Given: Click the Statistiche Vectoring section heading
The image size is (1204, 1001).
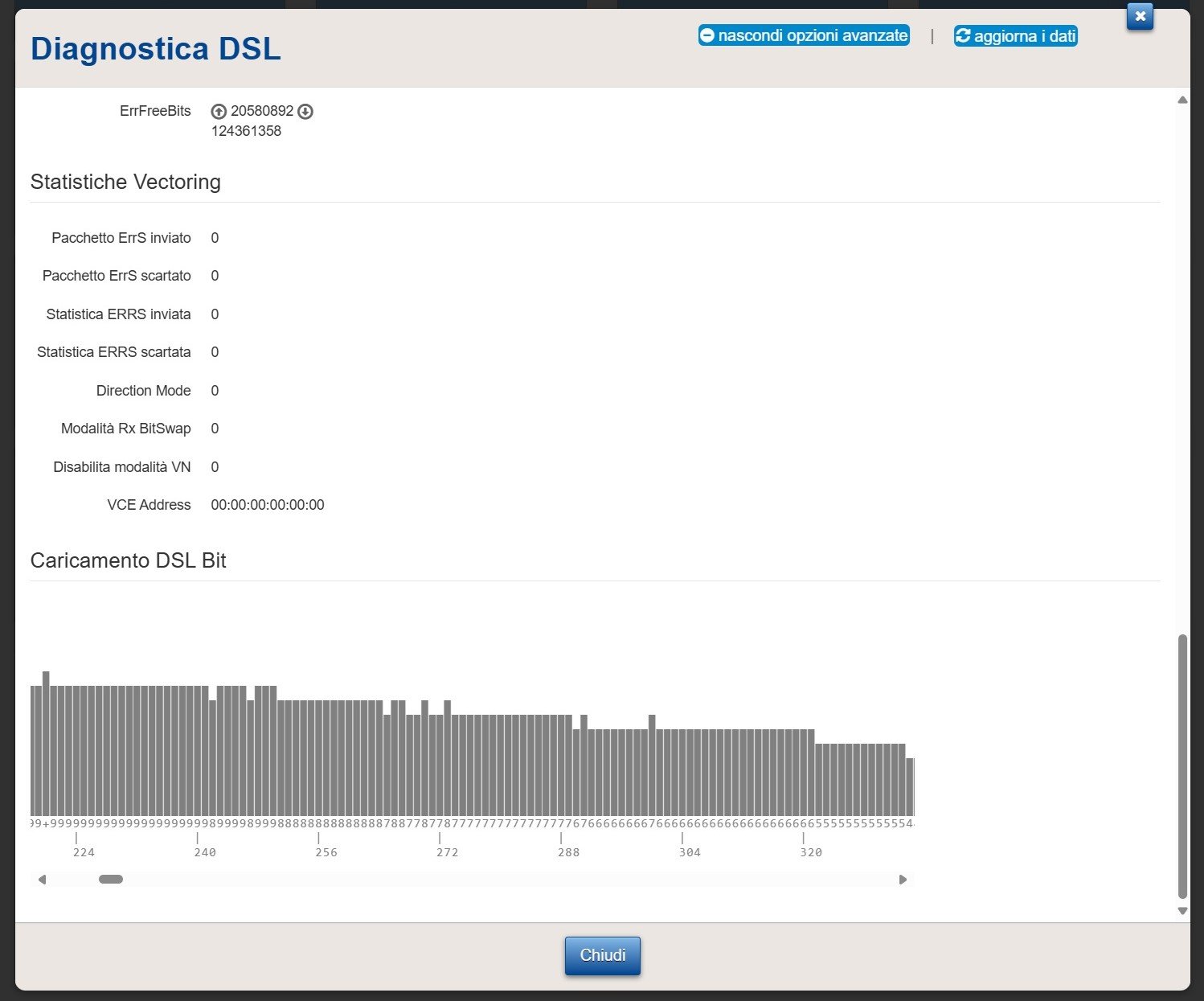Looking at the screenshot, I should coord(125,182).
